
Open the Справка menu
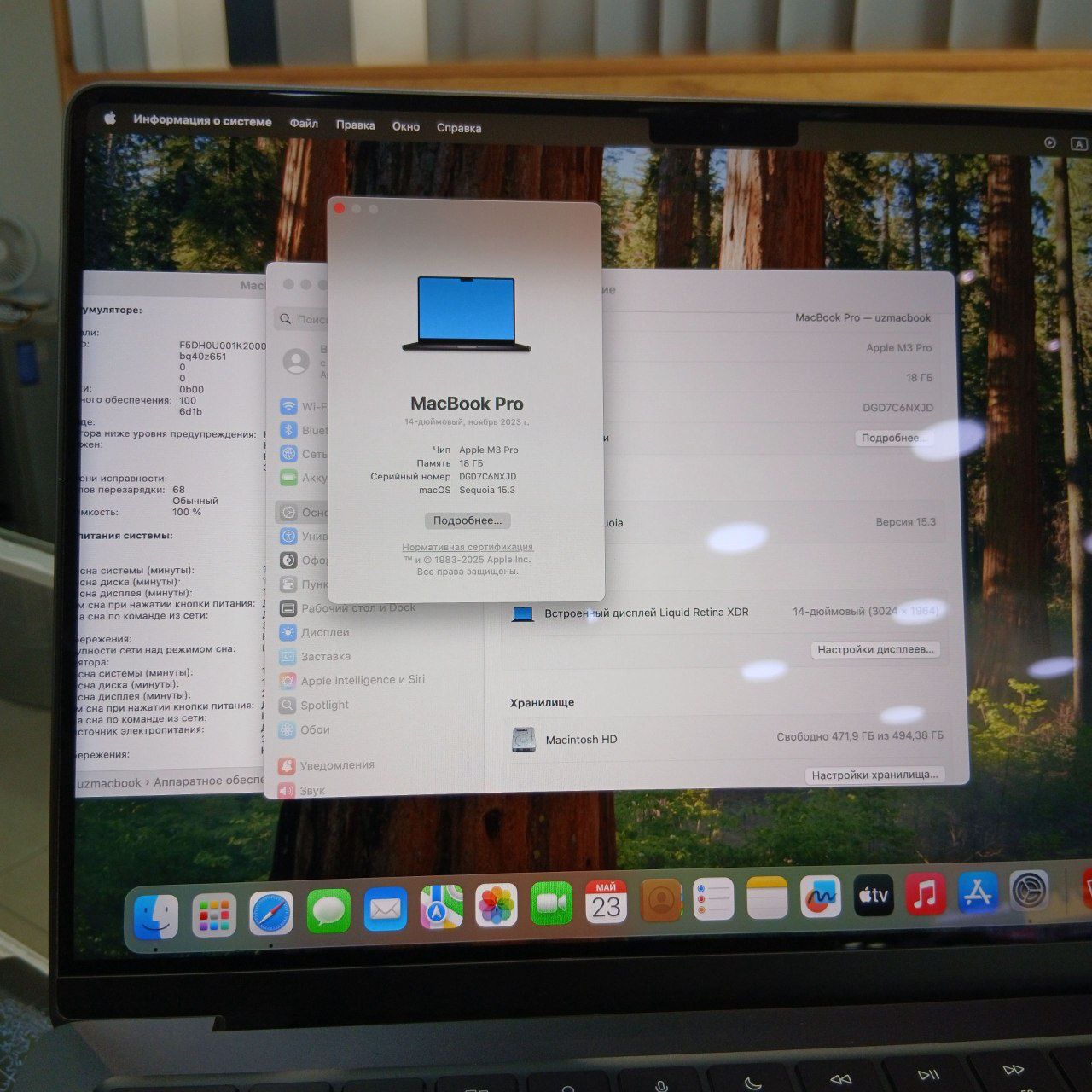tap(459, 128)
